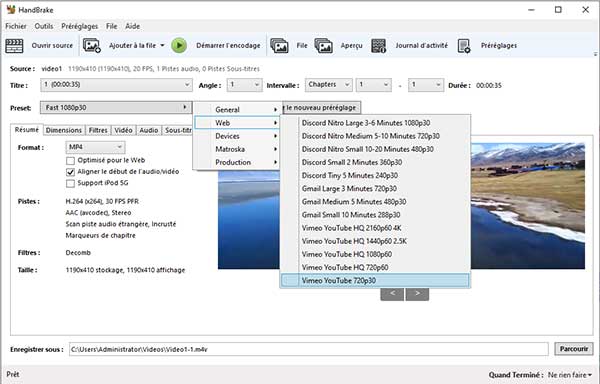Expand the General preset category
Screen dimensions: 600x384
click(237, 110)
